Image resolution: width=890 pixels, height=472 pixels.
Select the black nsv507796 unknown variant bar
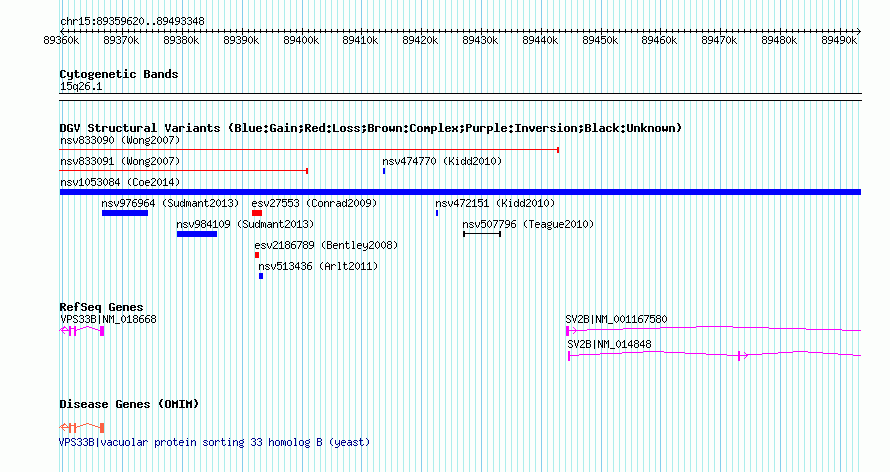[482, 234]
